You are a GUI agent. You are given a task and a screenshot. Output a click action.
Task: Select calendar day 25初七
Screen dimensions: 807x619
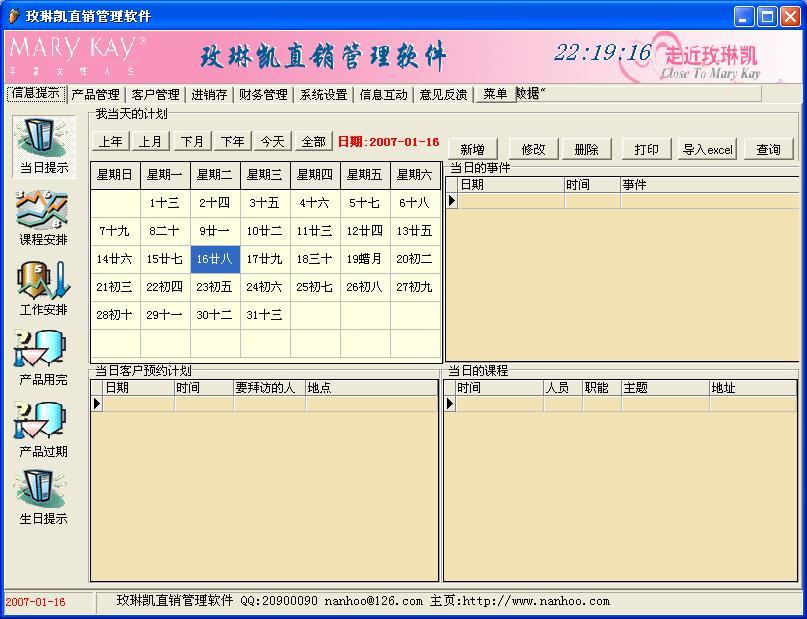click(x=315, y=287)
